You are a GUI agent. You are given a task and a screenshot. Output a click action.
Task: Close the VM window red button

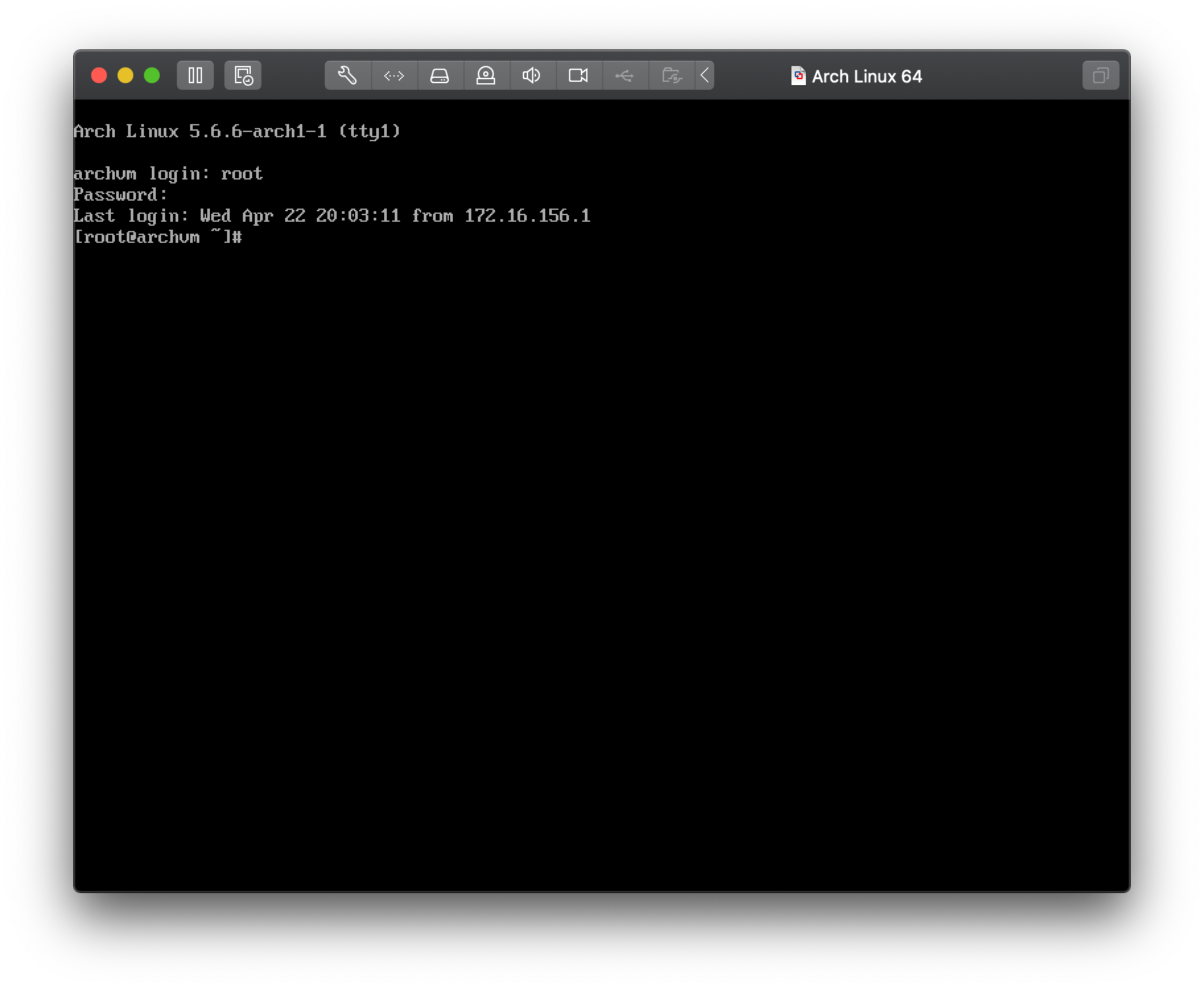[x=99, y=75]
